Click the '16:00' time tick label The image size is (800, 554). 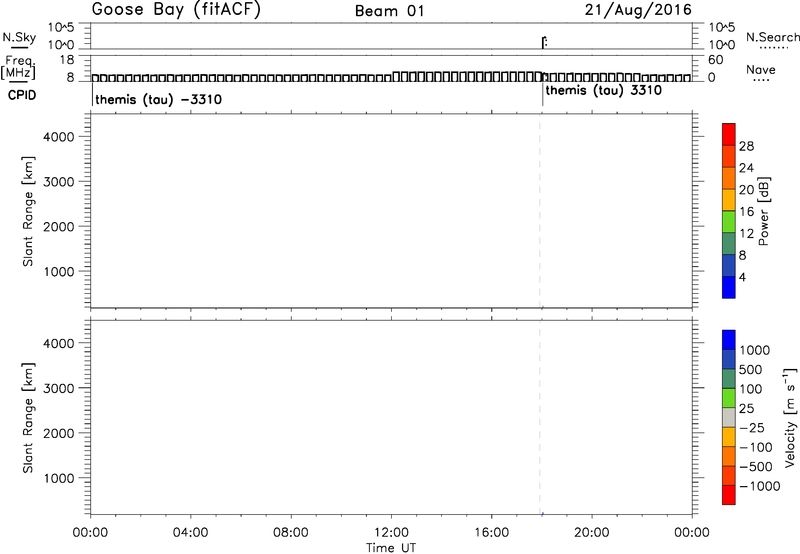[491, 533]
